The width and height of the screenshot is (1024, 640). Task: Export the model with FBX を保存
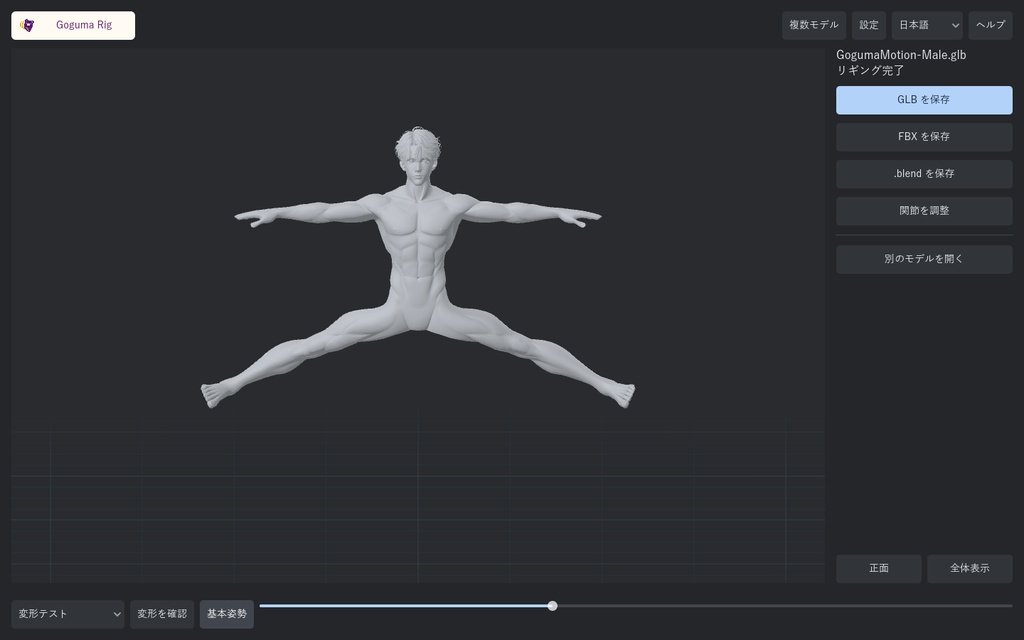tap(924, 137)
